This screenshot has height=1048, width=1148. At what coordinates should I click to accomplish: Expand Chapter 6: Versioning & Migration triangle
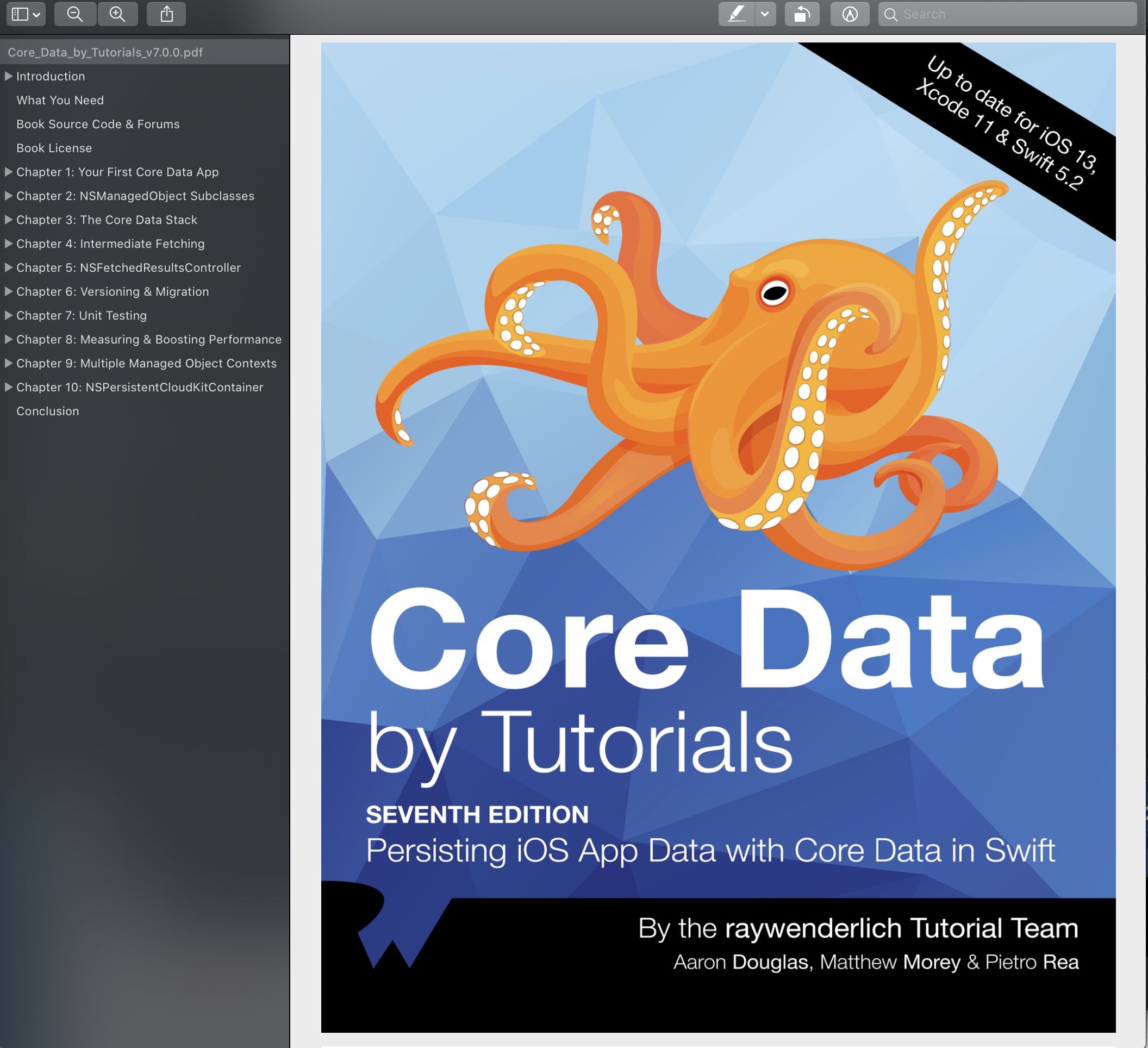pyautogui.click(x=9, y=291)
